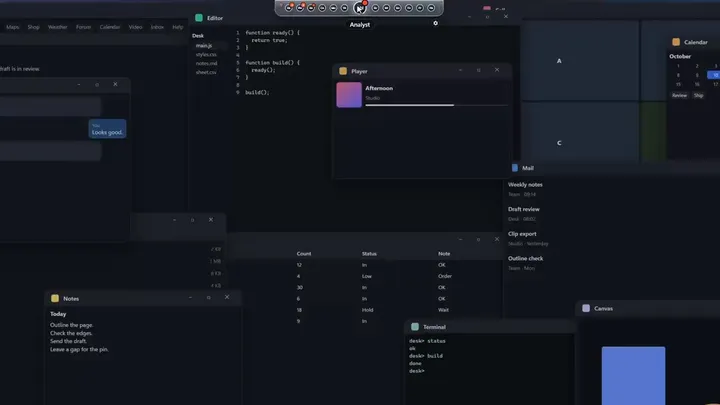Open the Weather menu item
720x405 pixels.
click(x=57, y=27)
